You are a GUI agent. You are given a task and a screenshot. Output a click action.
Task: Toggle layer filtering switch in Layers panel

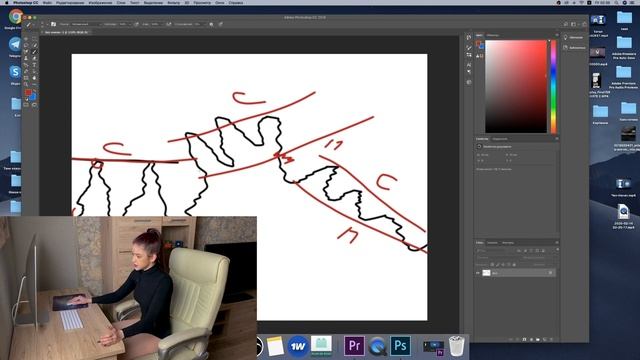[557, 249]
